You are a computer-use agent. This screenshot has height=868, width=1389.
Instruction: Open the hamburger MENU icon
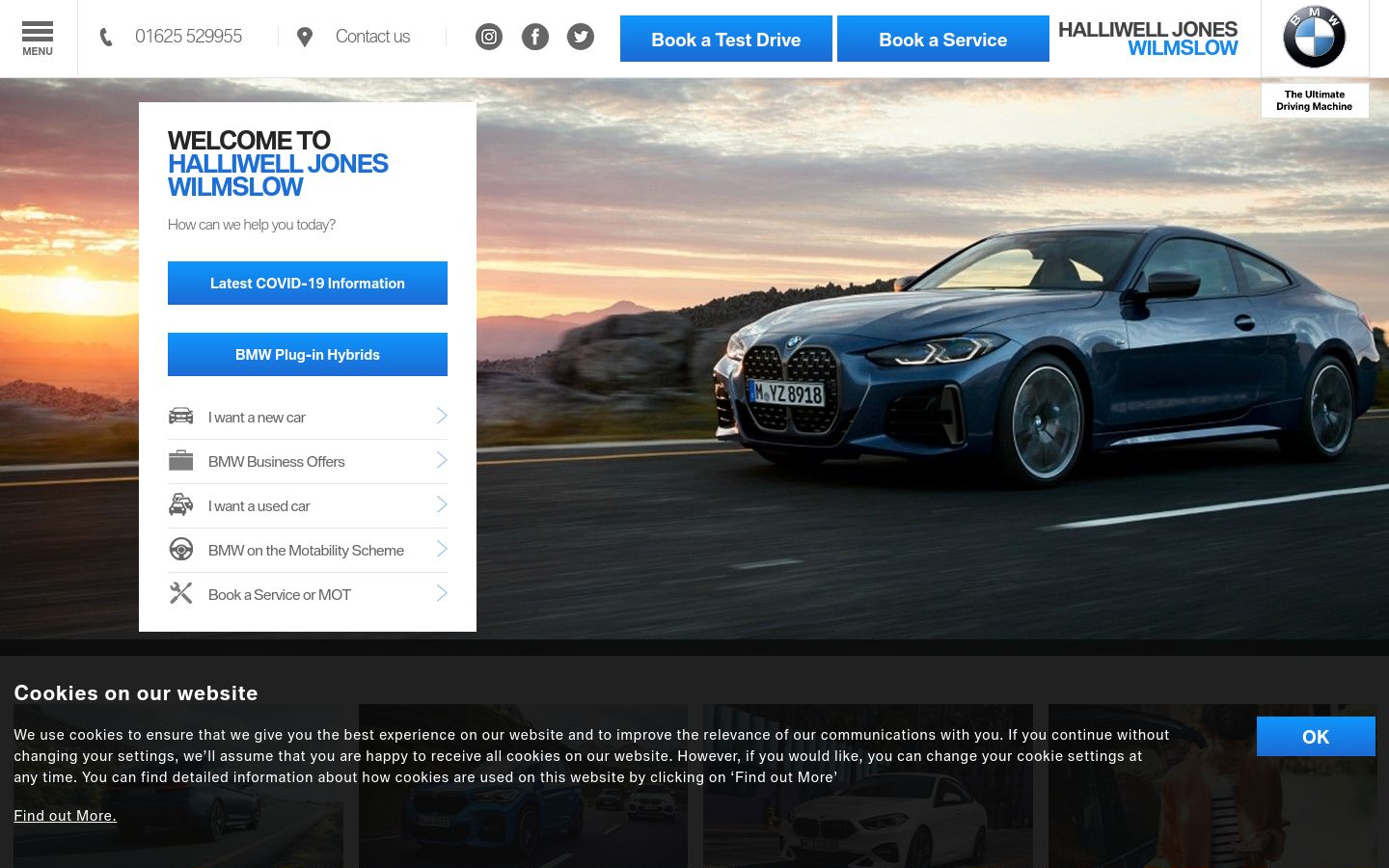pos(38,39)
